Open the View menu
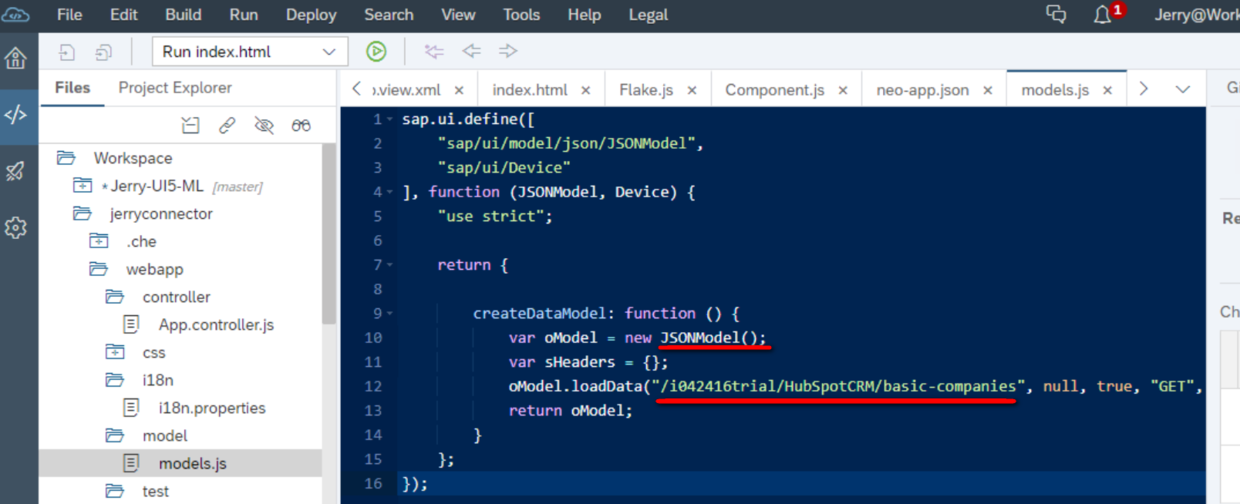This screenshot has width=1240, height=504. tap(458, 15)
